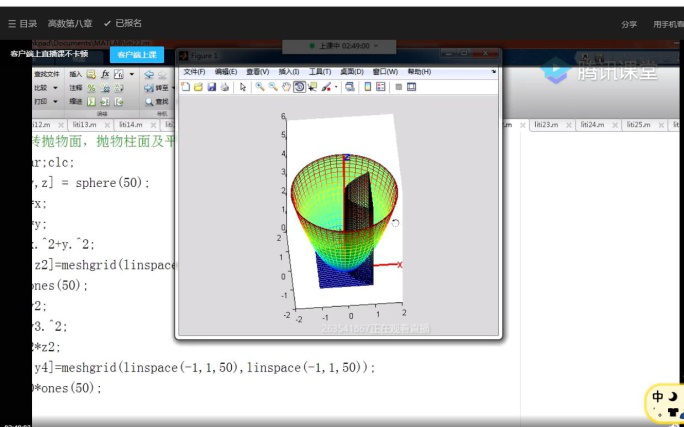Open the 工具(T) menu in Figure window
This screenshot has height=427, width=684.
click(x=319, y=72)
